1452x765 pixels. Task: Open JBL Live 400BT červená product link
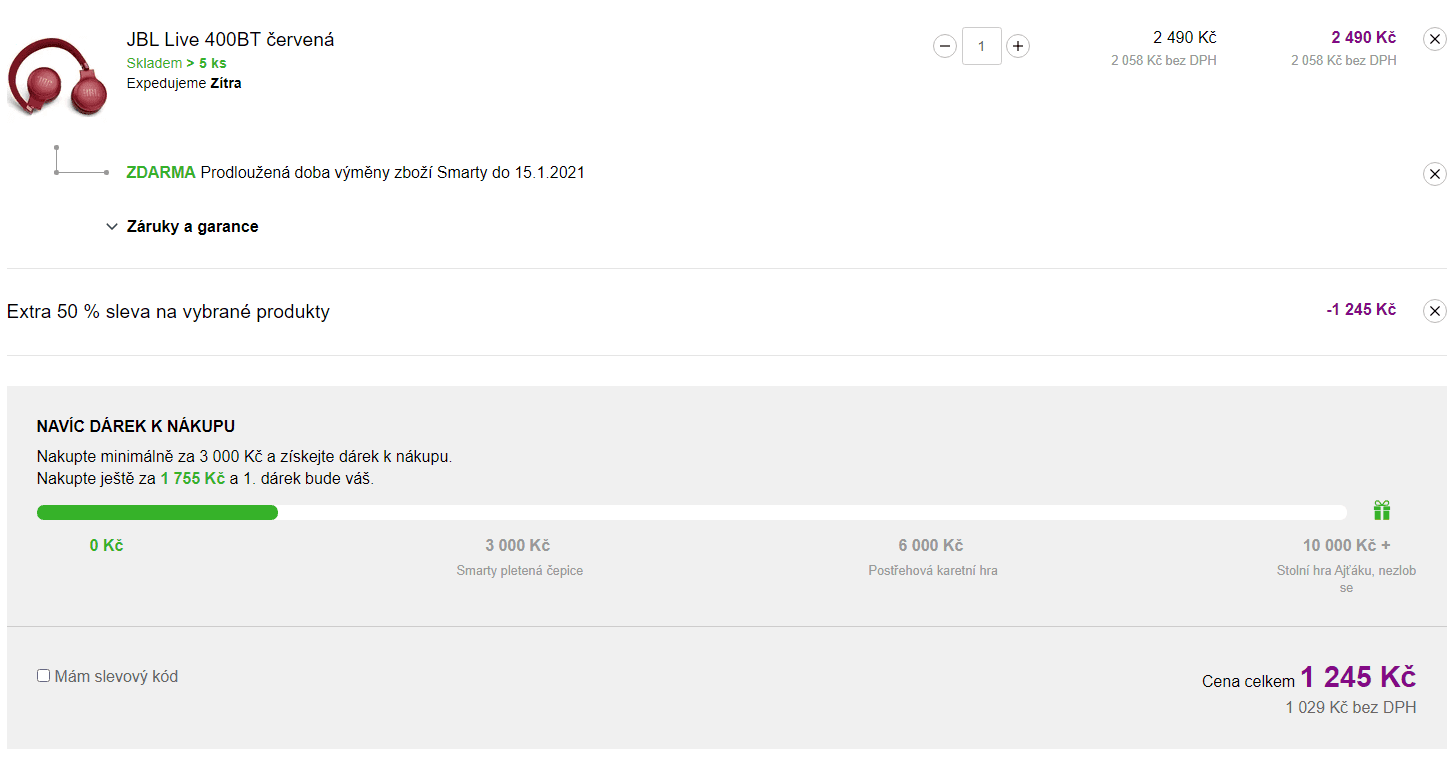[230, 40]
